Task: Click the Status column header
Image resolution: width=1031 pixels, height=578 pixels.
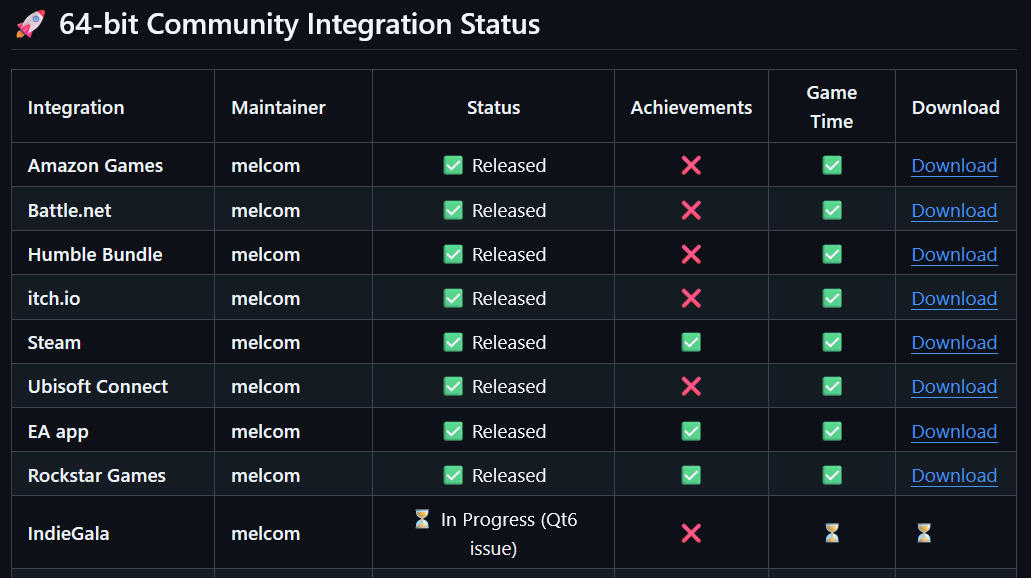Action: coord(493,108)
